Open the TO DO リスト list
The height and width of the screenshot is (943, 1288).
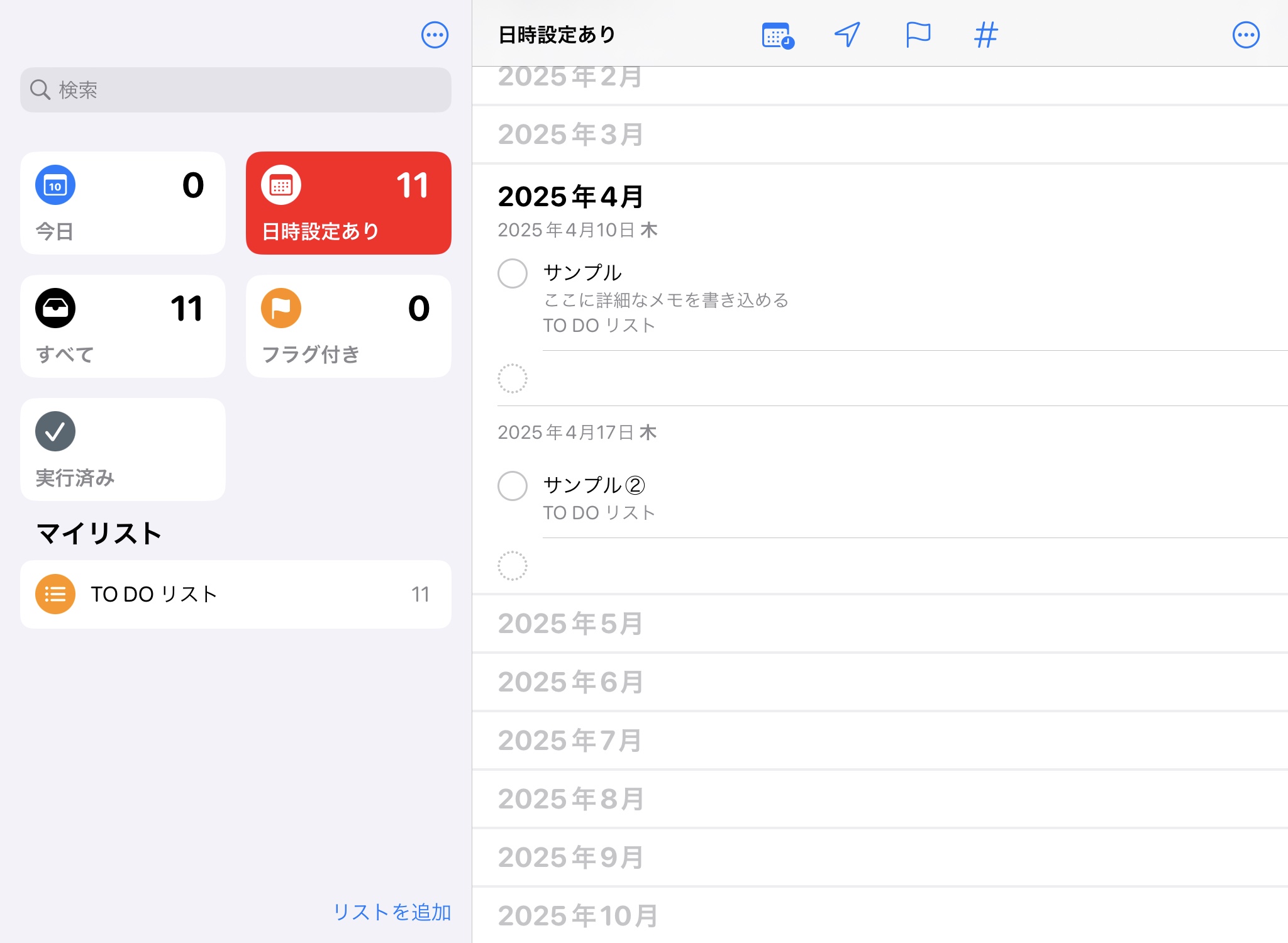tap(236, 594)
